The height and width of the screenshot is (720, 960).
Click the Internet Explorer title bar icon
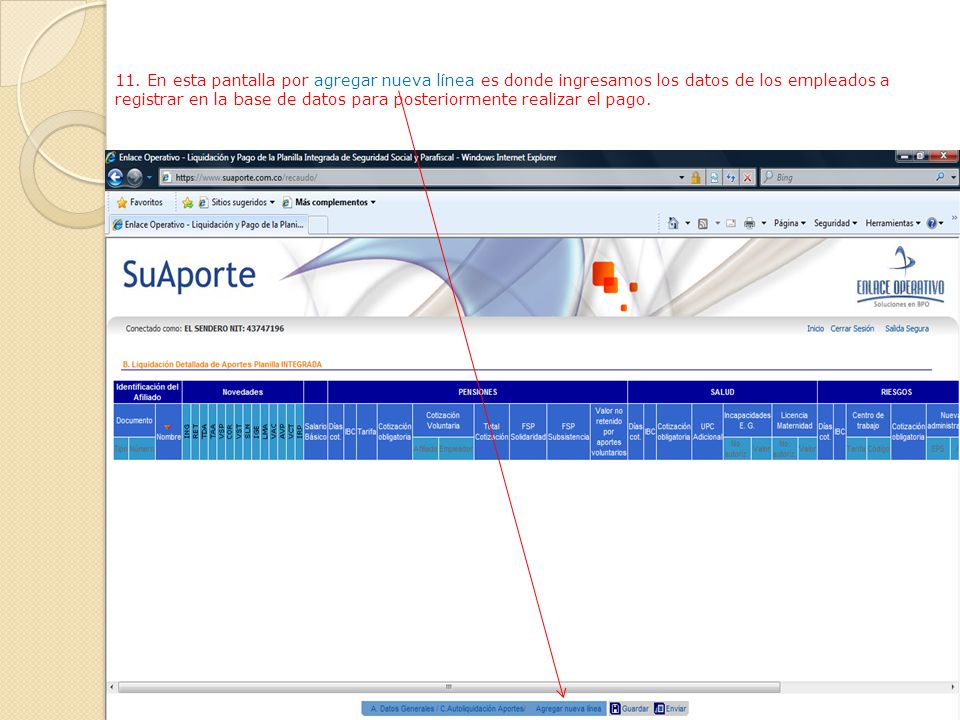pos(111,157)
